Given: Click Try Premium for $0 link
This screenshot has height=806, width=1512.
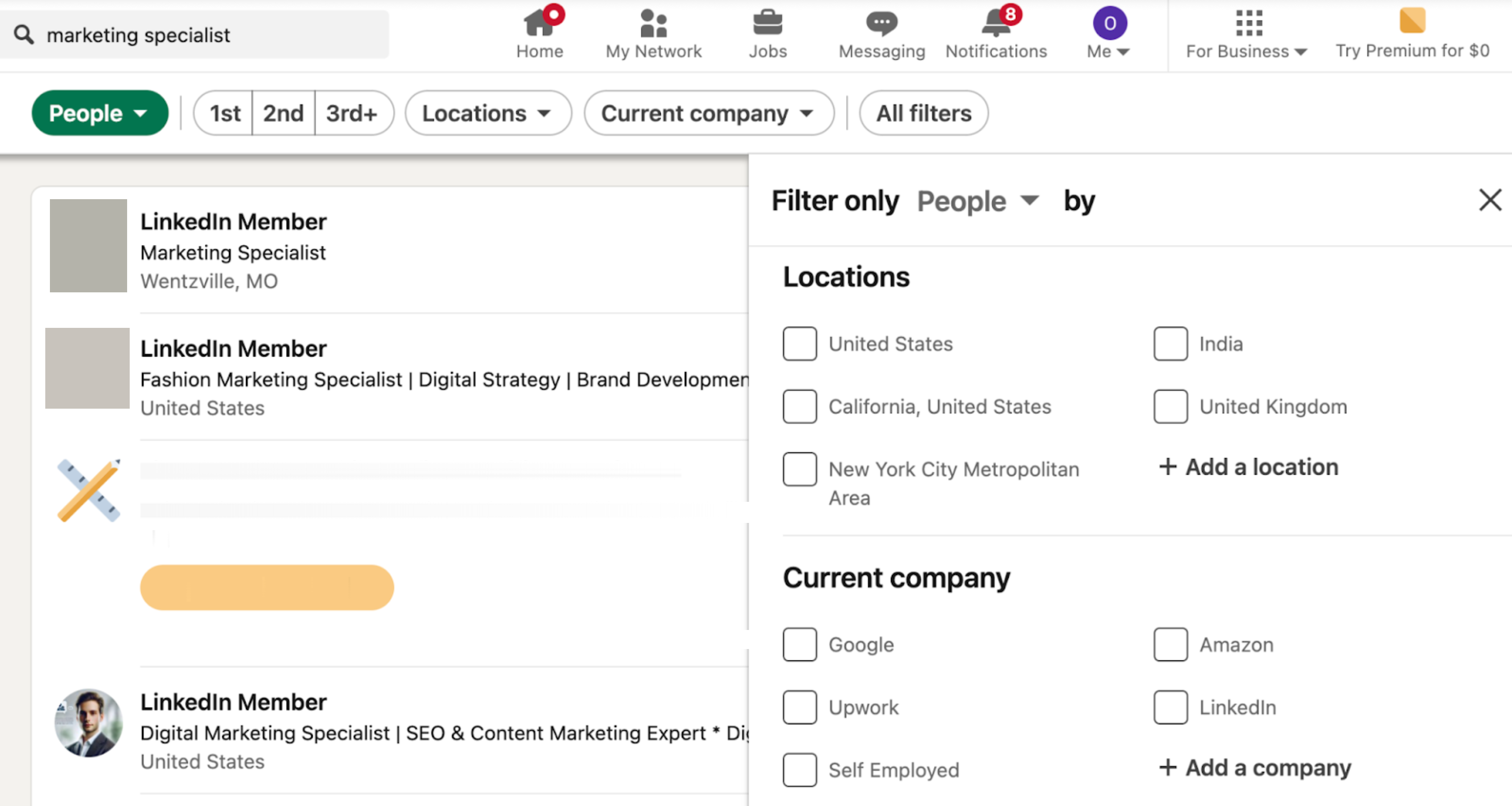Looking at the screenshot, I should tap(1412, 51).
